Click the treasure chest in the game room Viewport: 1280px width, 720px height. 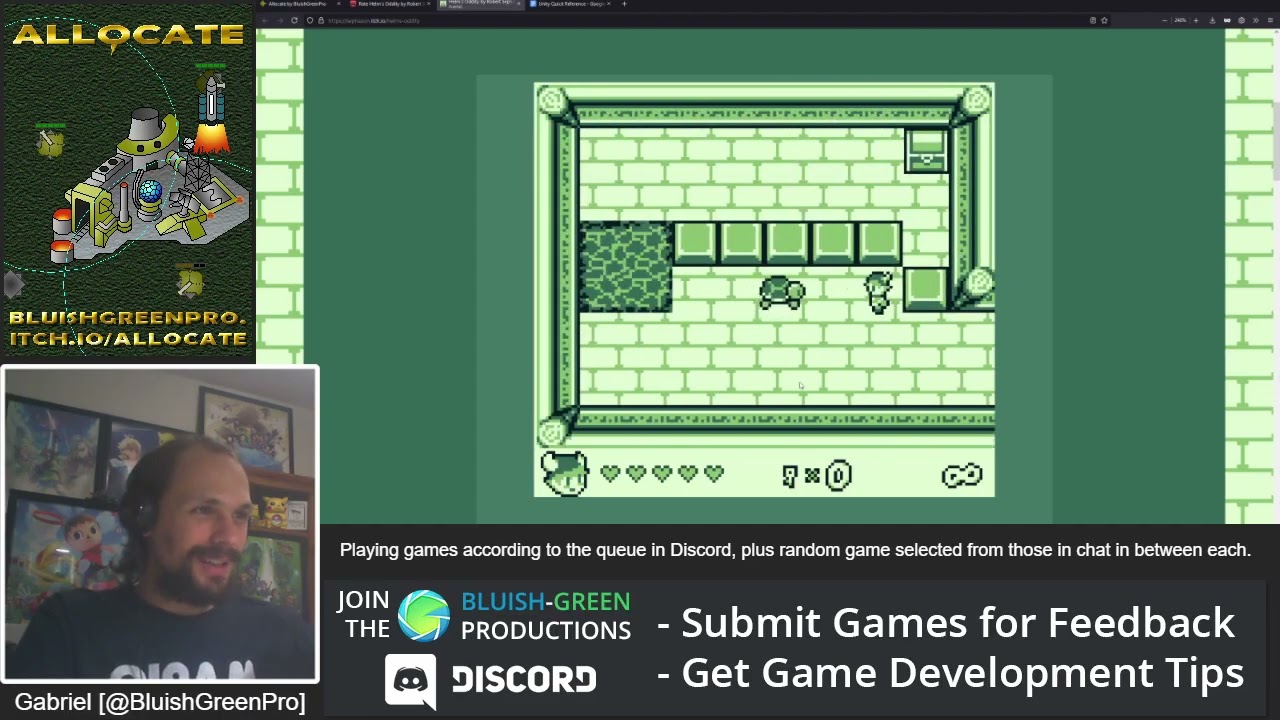[x=926, y=150]
